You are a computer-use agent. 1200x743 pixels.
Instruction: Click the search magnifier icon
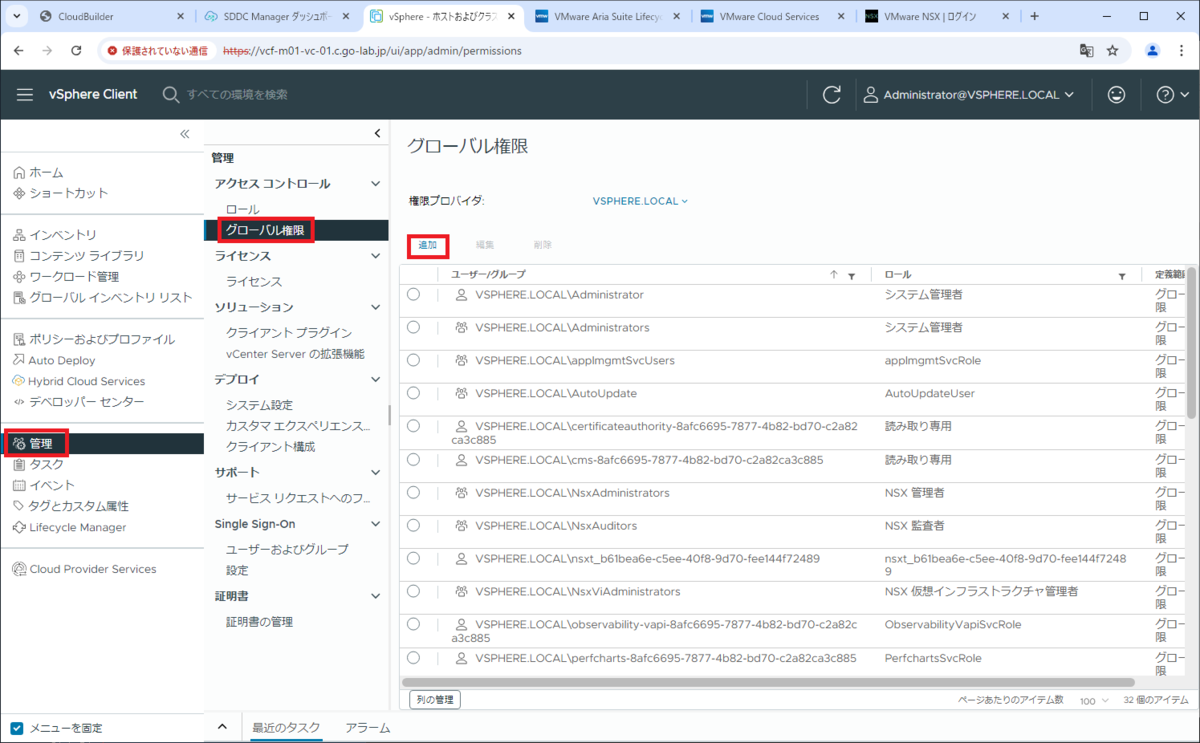point(170,94)
